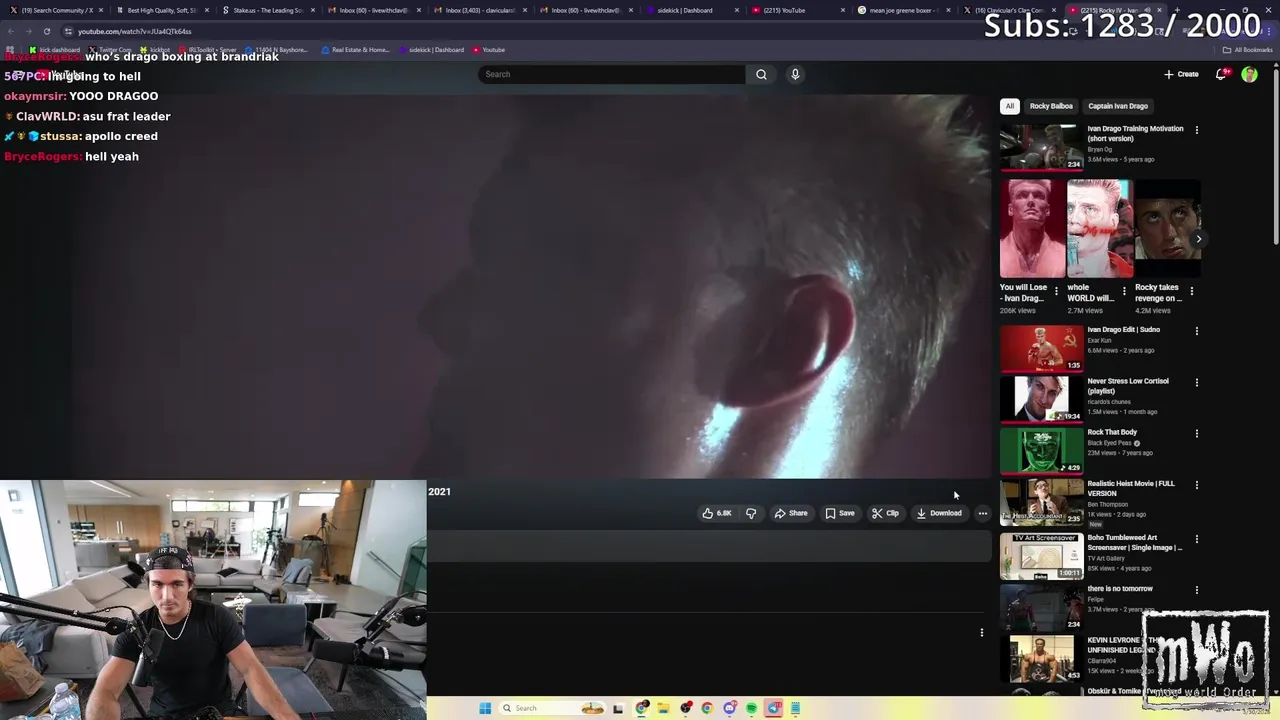Select the All filter chip
The width and height of the screenshot is (1280, 720).
click(1010, 106)
